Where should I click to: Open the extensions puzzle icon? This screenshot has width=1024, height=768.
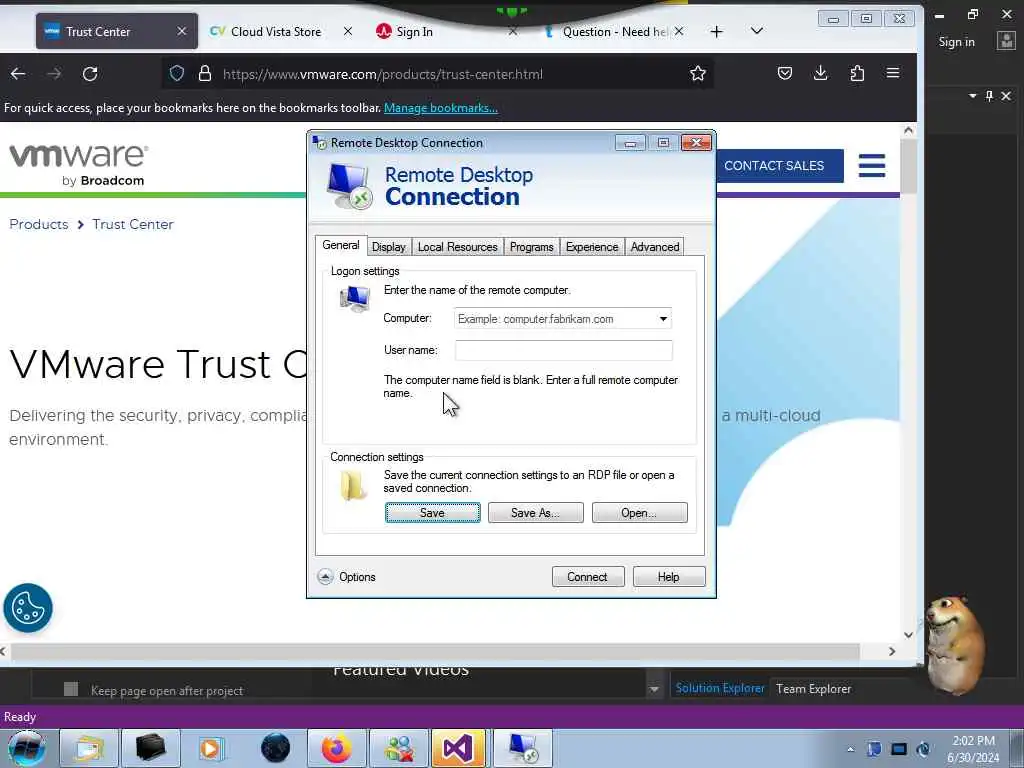(857, 73)
